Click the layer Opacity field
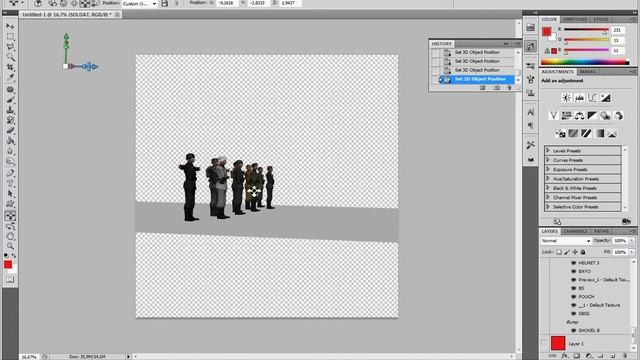Viewport: 640px width, 360px height. point(620,241)
